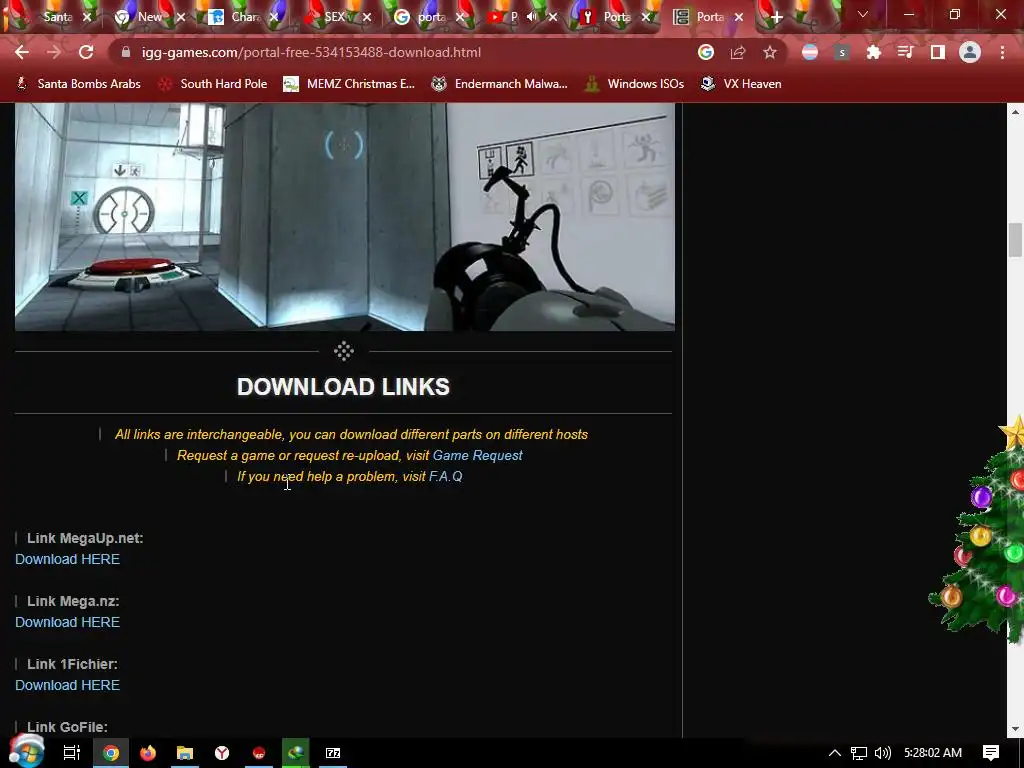Open the gray 'S' extension icon
1024x768 pixels.
tap(842, 52)
